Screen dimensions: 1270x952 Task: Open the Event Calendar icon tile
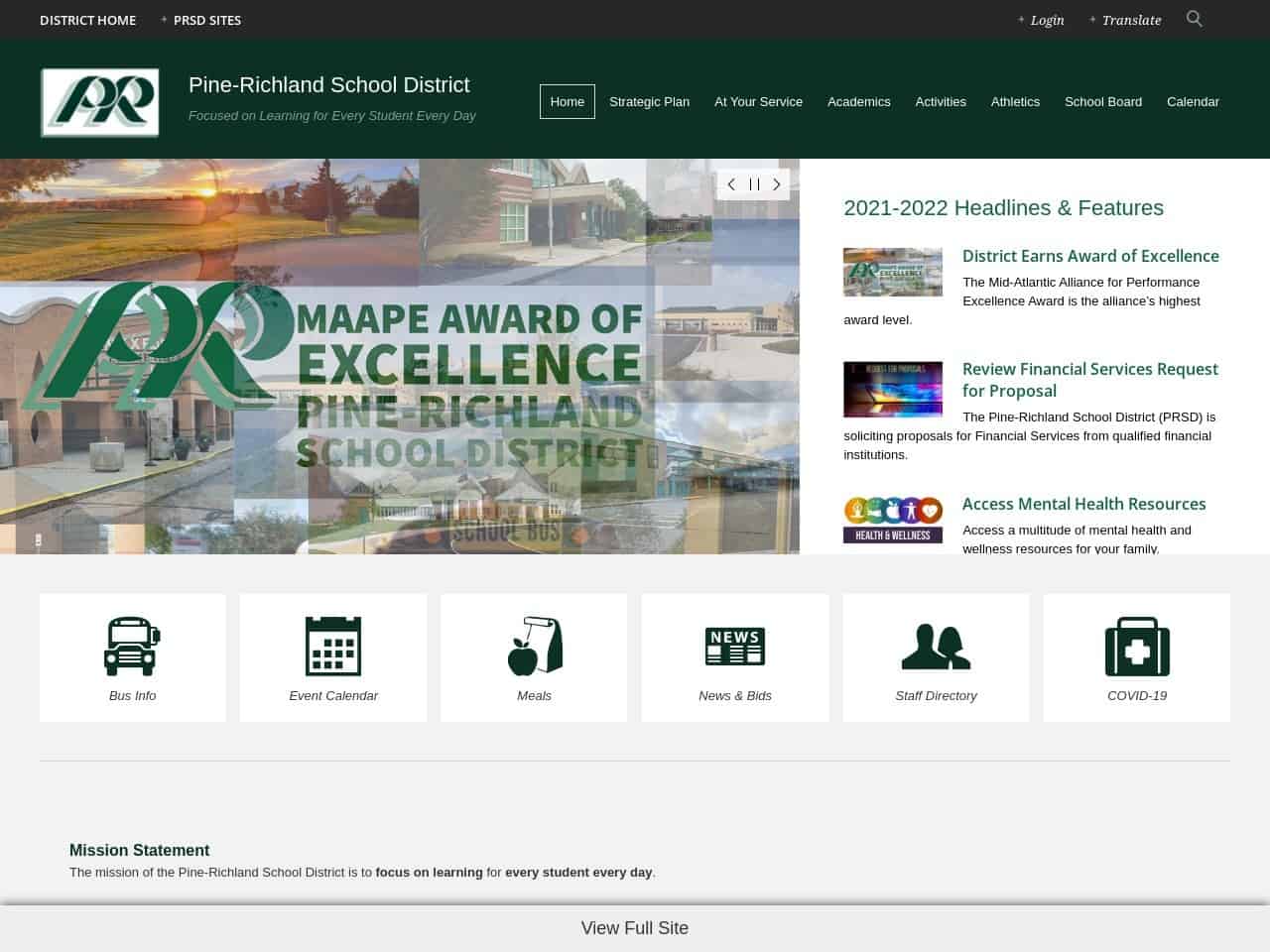[x=333, y=646]
